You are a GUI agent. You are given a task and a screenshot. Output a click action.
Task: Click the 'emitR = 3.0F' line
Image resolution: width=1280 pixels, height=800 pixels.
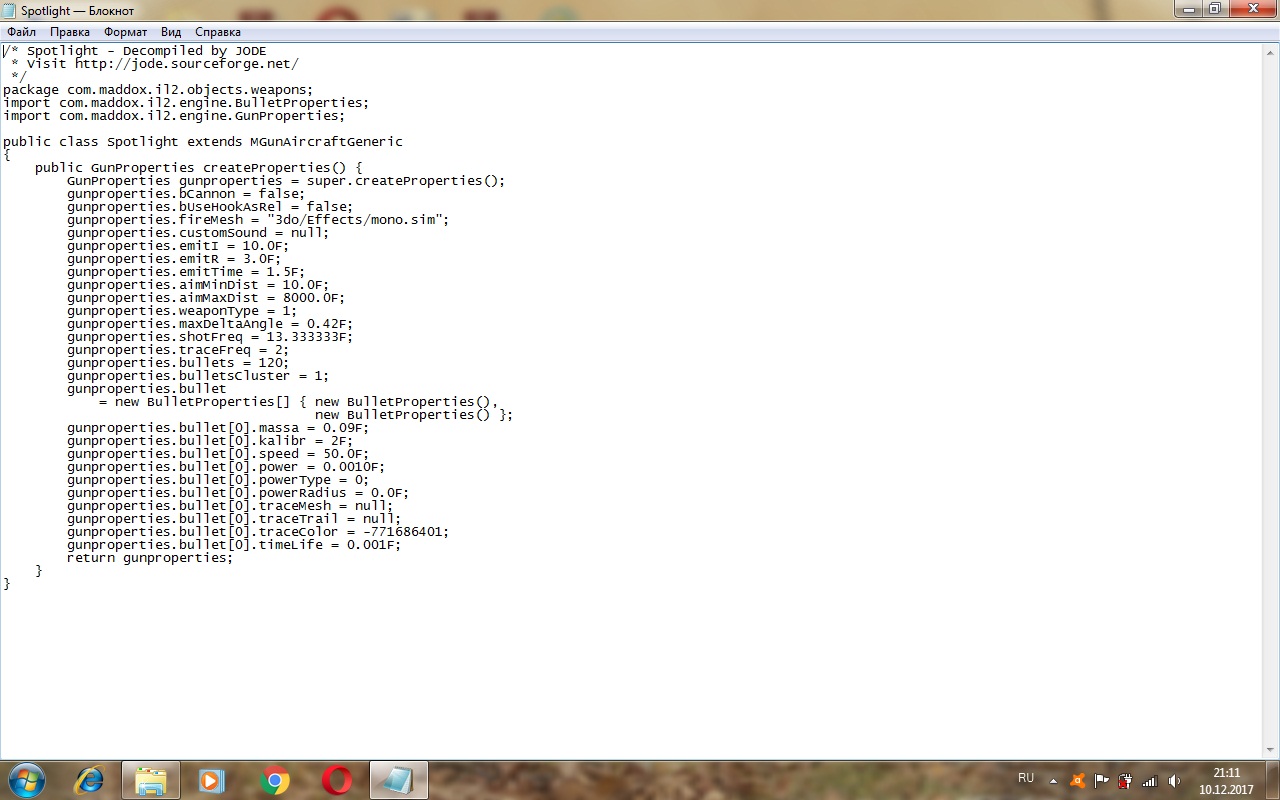pos(174,258)
